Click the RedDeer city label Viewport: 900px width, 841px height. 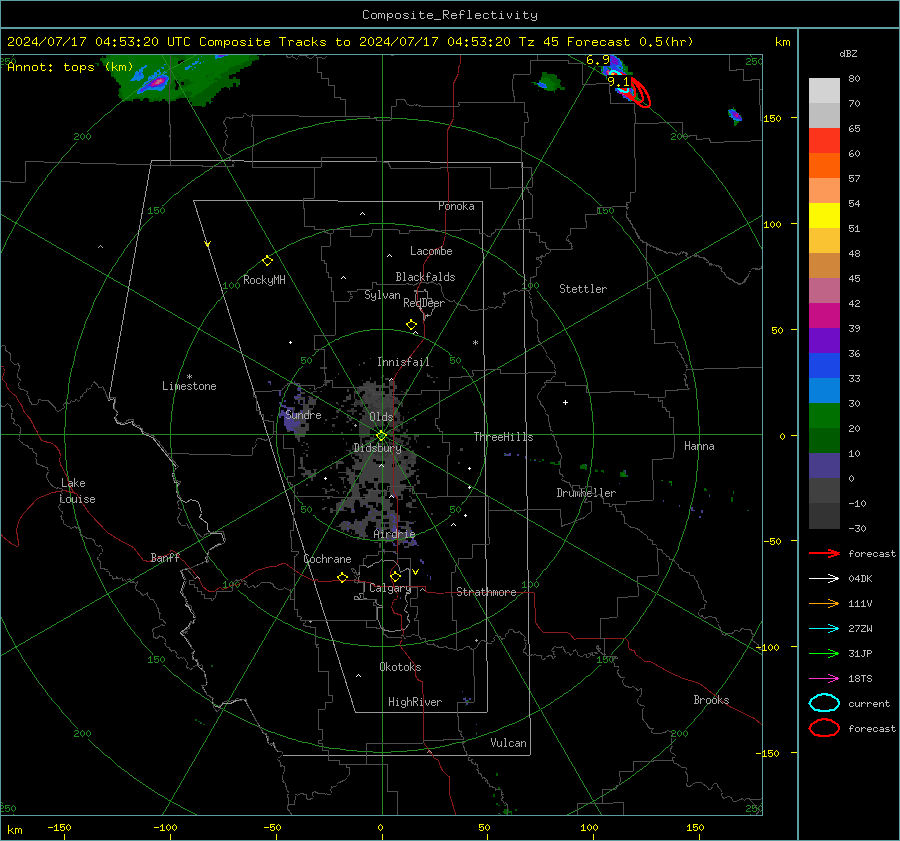tap(424, 303)
